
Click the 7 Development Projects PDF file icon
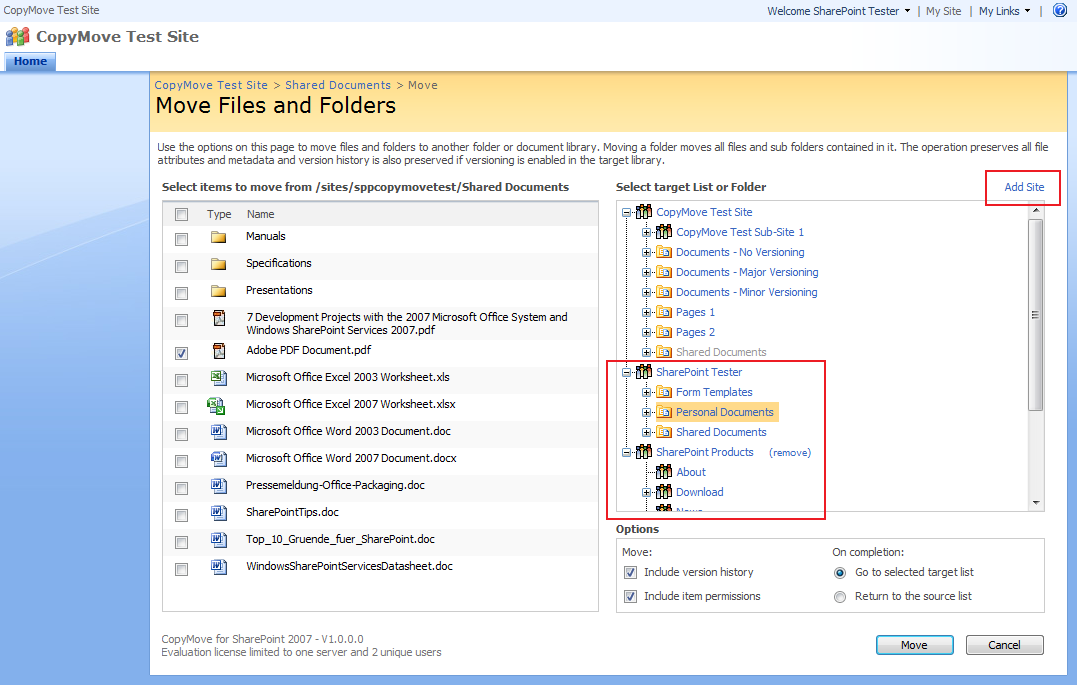point(218,318)
